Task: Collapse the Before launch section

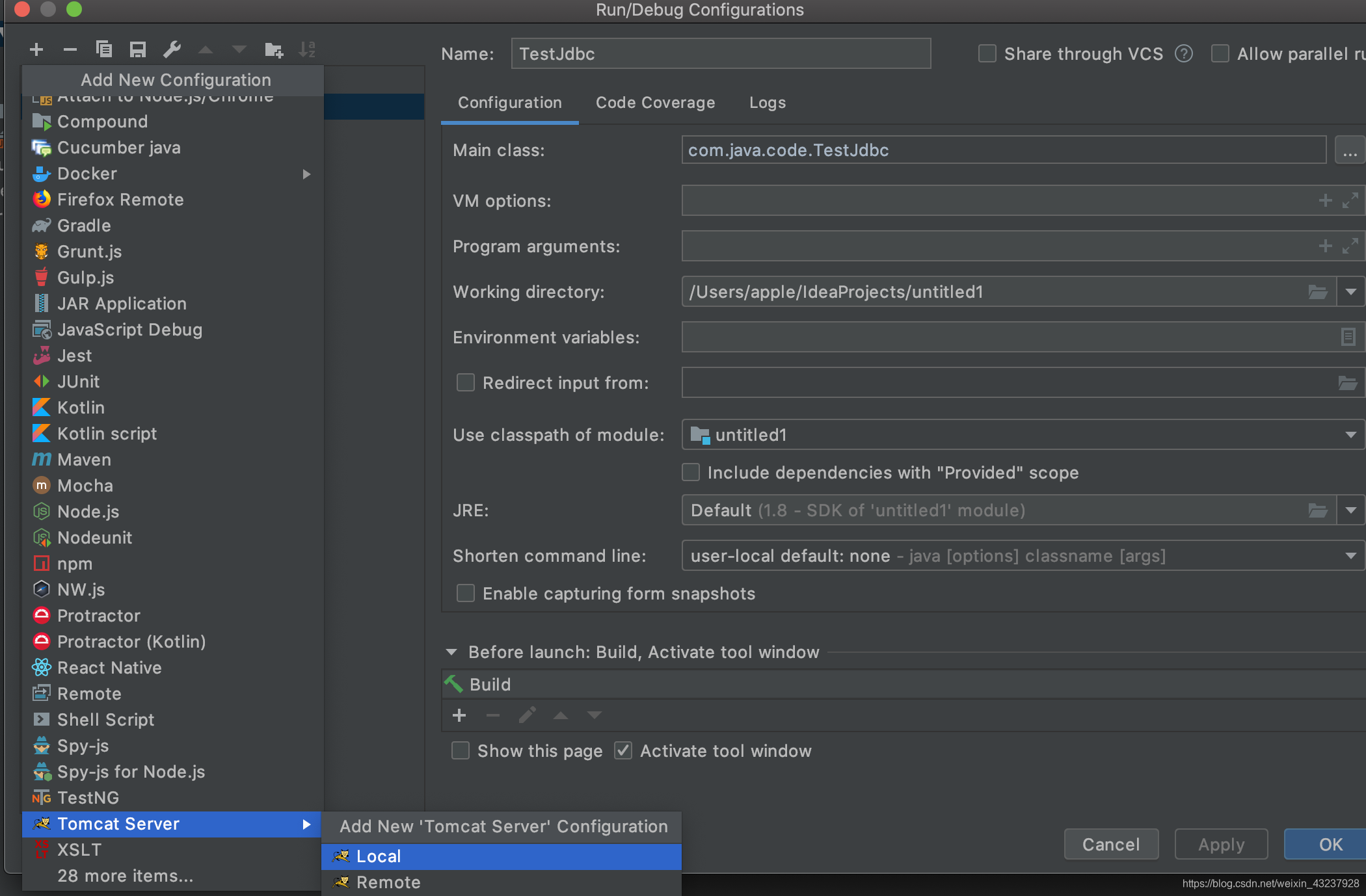Action: (x=451, y=652)
